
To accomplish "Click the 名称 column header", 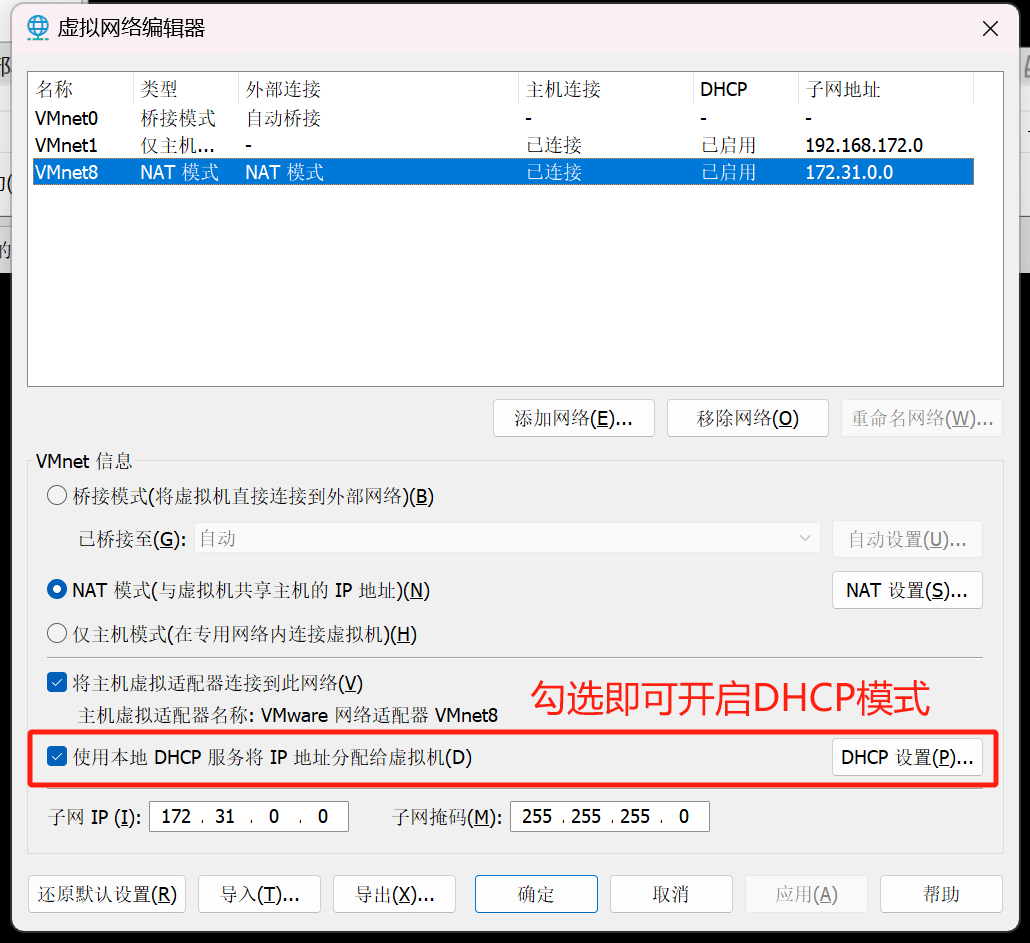I will click(81, 89).
